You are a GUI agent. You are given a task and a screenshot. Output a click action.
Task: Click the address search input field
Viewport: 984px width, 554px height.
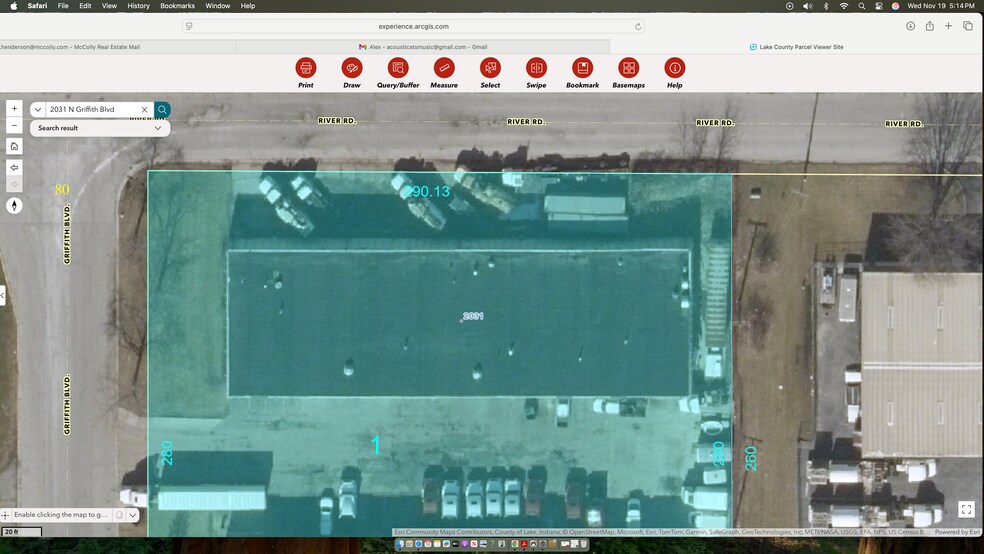(90, 110)
